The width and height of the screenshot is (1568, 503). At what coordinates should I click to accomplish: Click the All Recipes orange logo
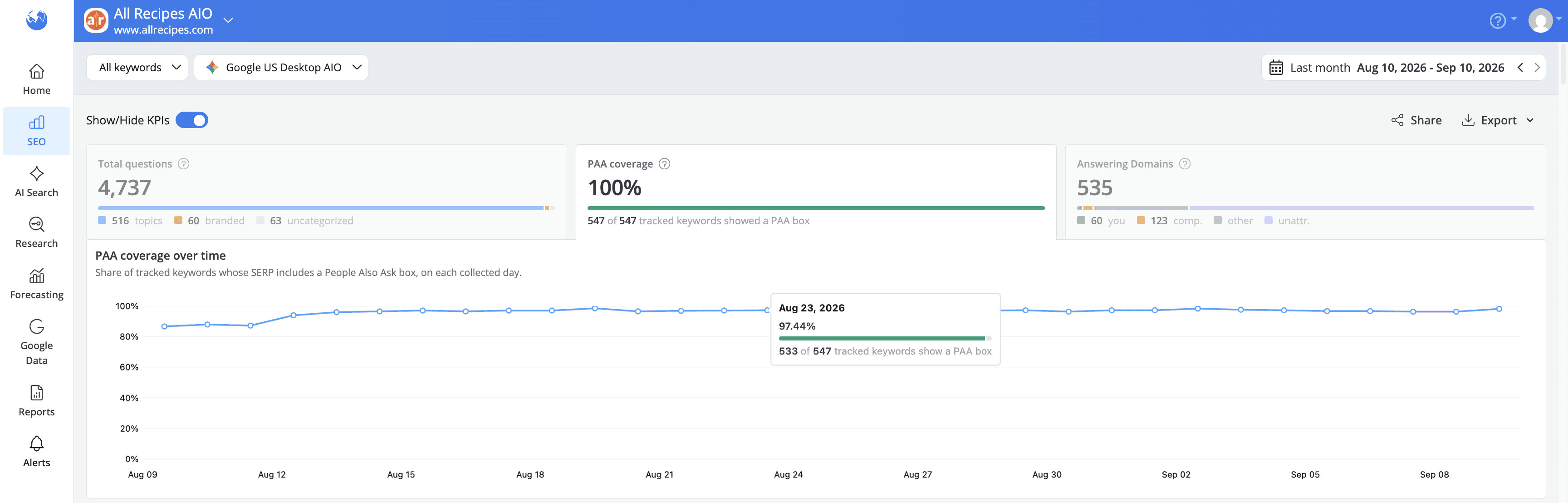click(96, 20)
